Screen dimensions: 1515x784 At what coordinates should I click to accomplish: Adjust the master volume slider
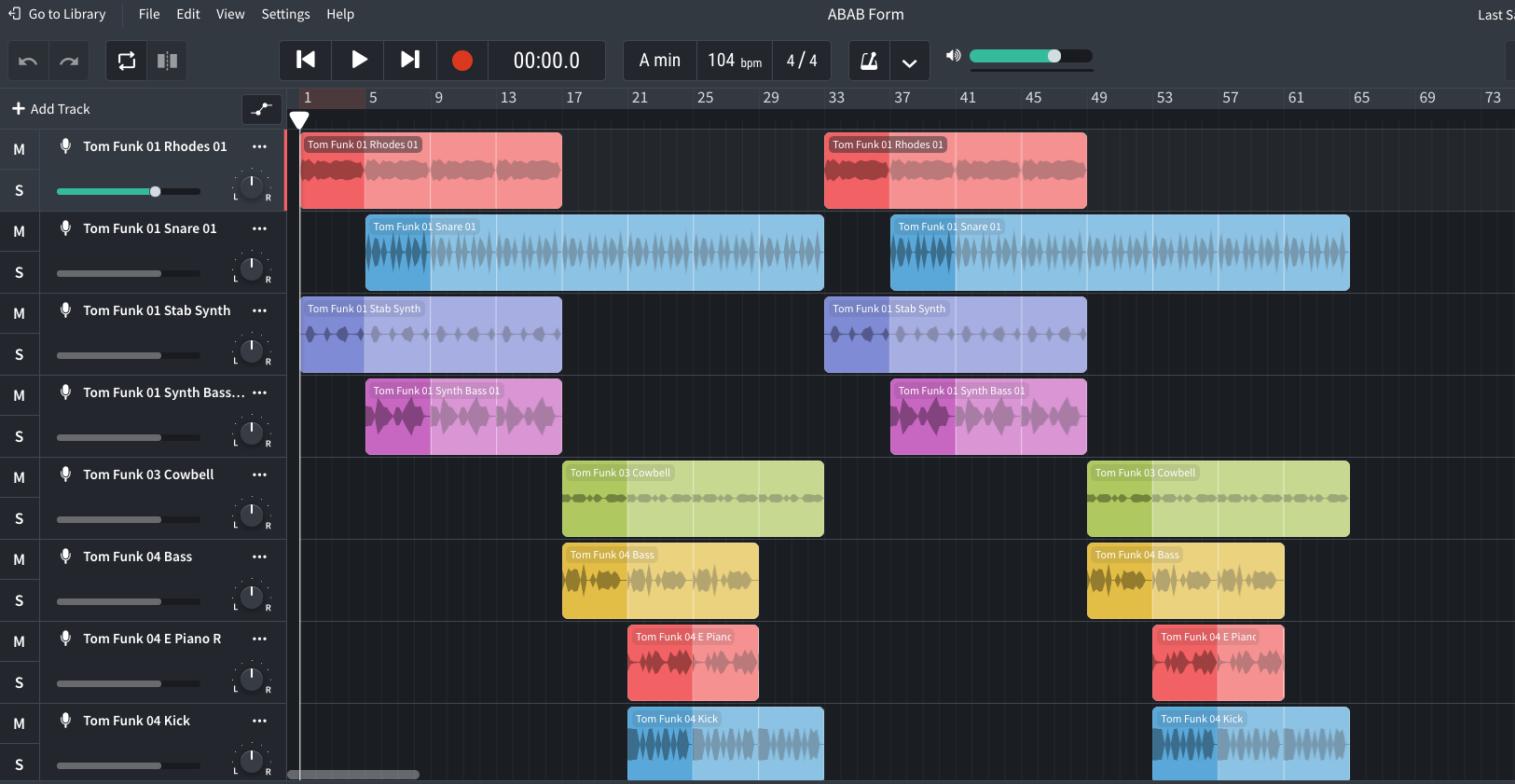pyautogui.click(x=1031, y=56)
